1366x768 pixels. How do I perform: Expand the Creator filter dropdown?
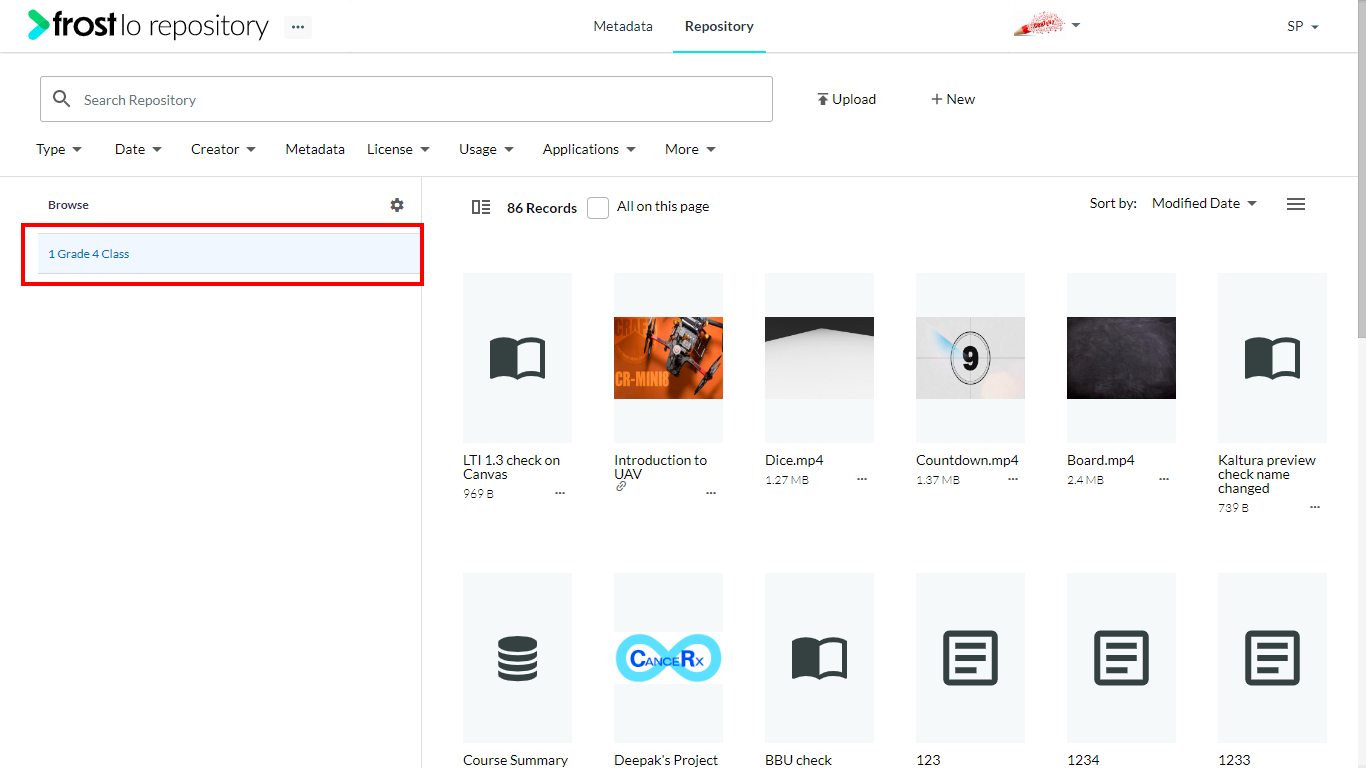pyautogui.click(x=223, y=149)
